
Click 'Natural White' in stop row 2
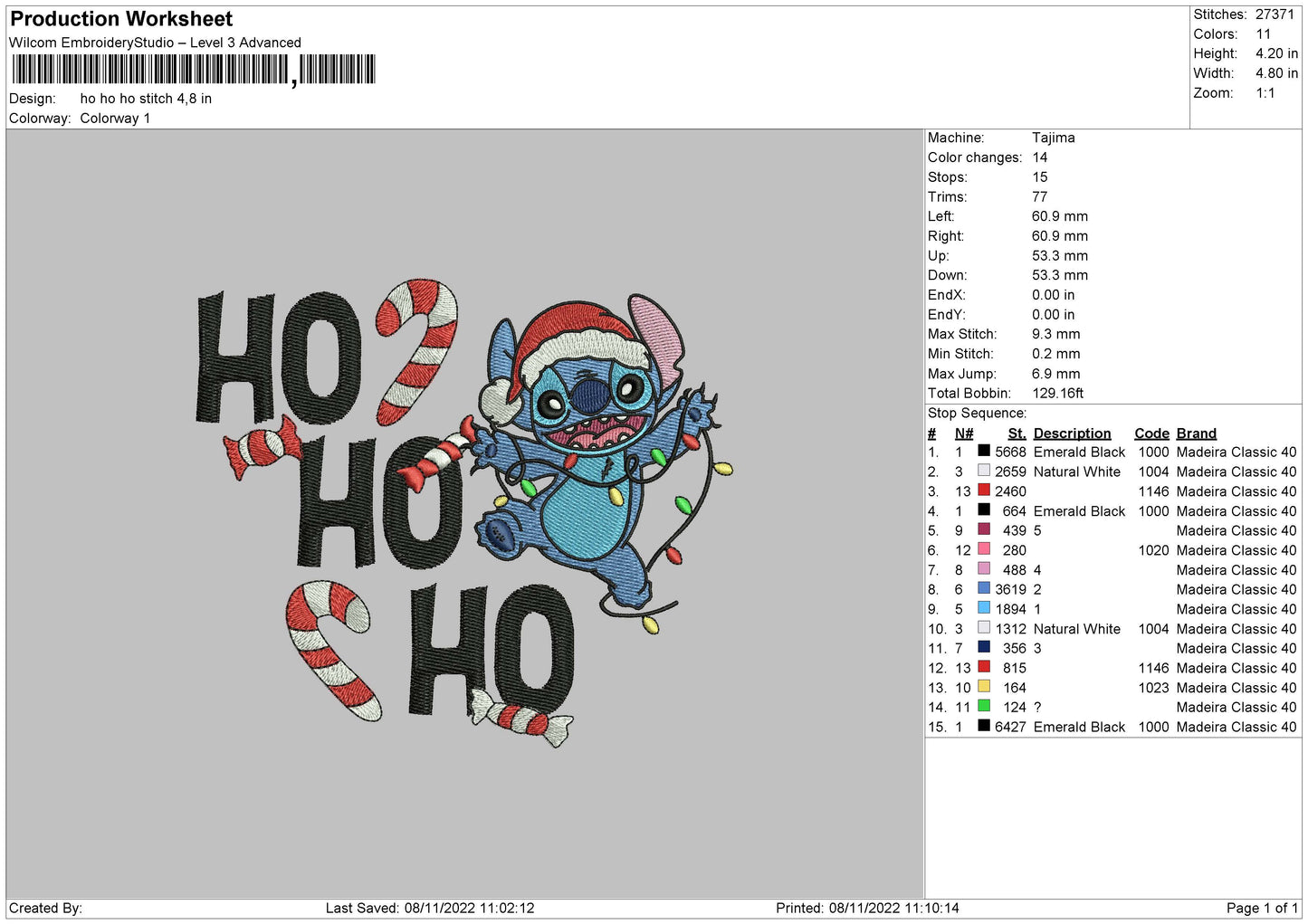[1077, 472]
